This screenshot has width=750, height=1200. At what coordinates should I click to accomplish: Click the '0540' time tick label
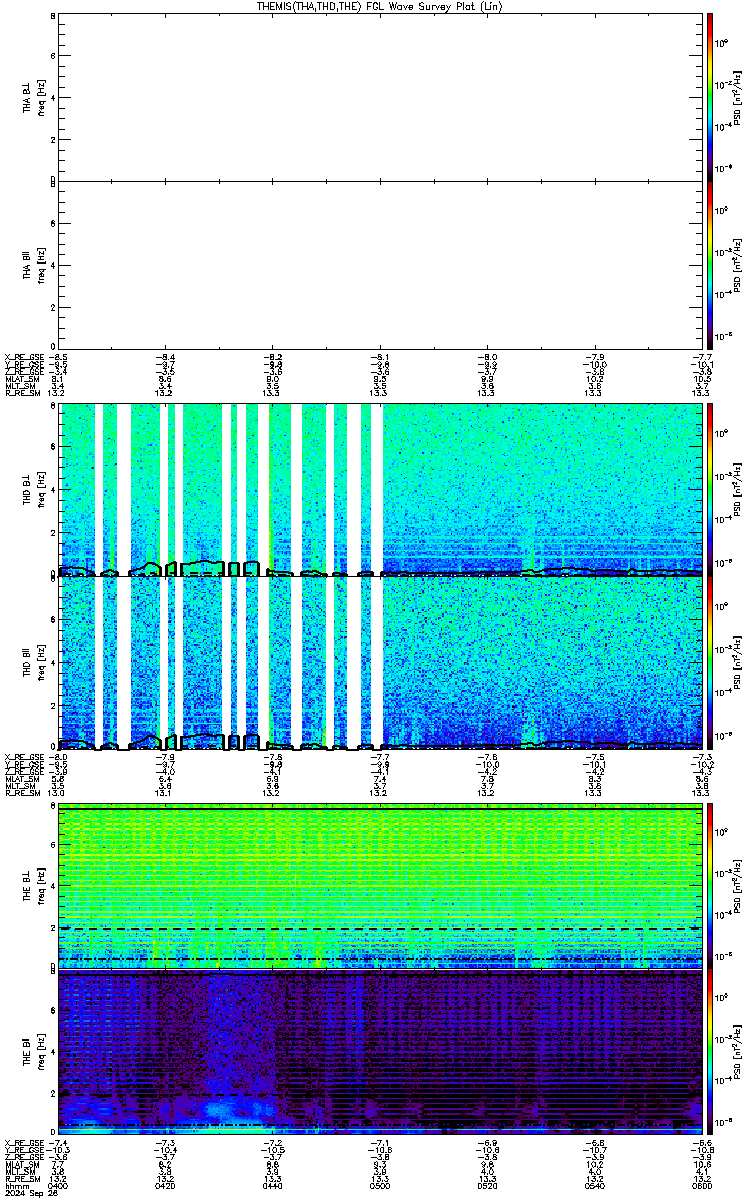[x=593, y=1186]
